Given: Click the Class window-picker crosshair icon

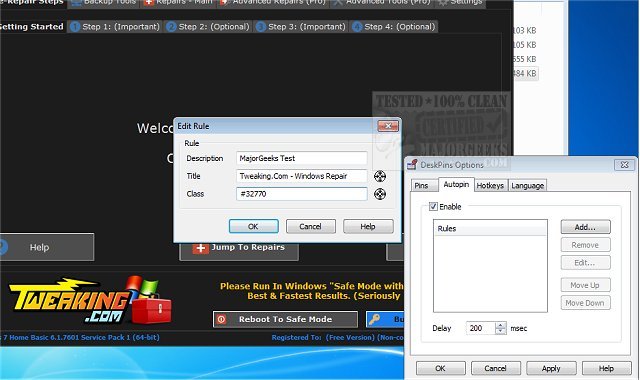Looking at the screenshot, I should pos(380,194).
